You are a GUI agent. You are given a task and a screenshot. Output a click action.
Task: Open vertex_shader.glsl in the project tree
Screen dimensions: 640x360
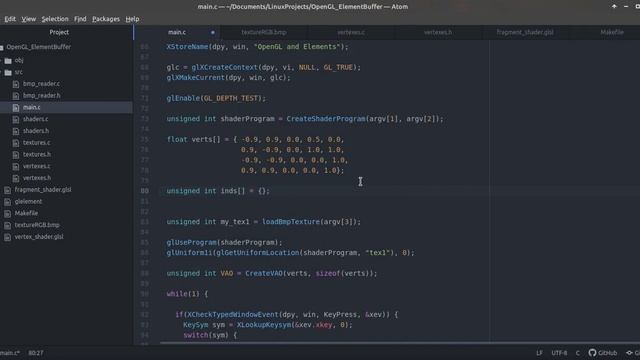point(39,237)
